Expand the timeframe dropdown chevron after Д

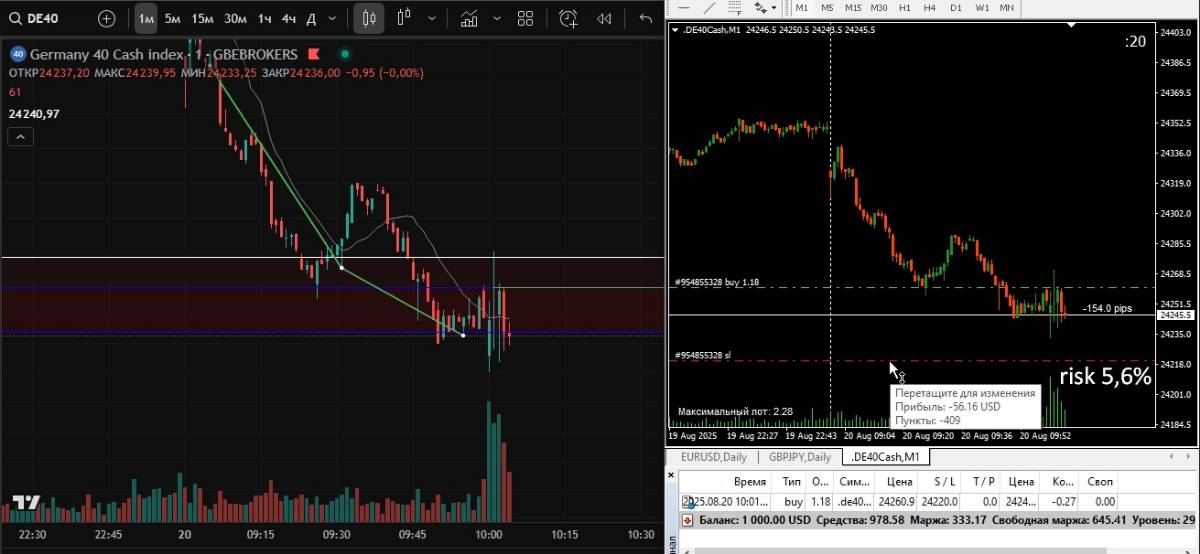tap(333, 18)
